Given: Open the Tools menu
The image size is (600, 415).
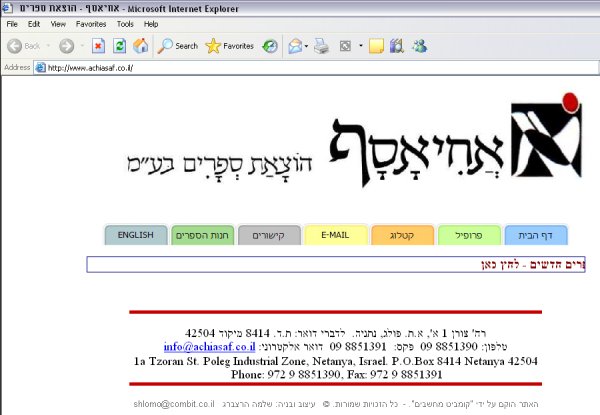Looking at the screenshot, I should coord(125,24).
